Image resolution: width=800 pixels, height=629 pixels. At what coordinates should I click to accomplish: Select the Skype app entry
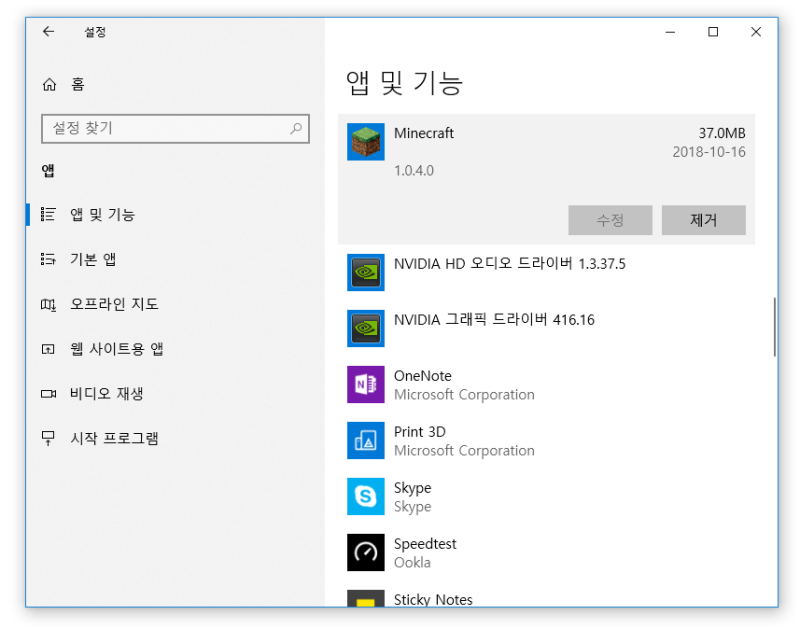[546, 497]
